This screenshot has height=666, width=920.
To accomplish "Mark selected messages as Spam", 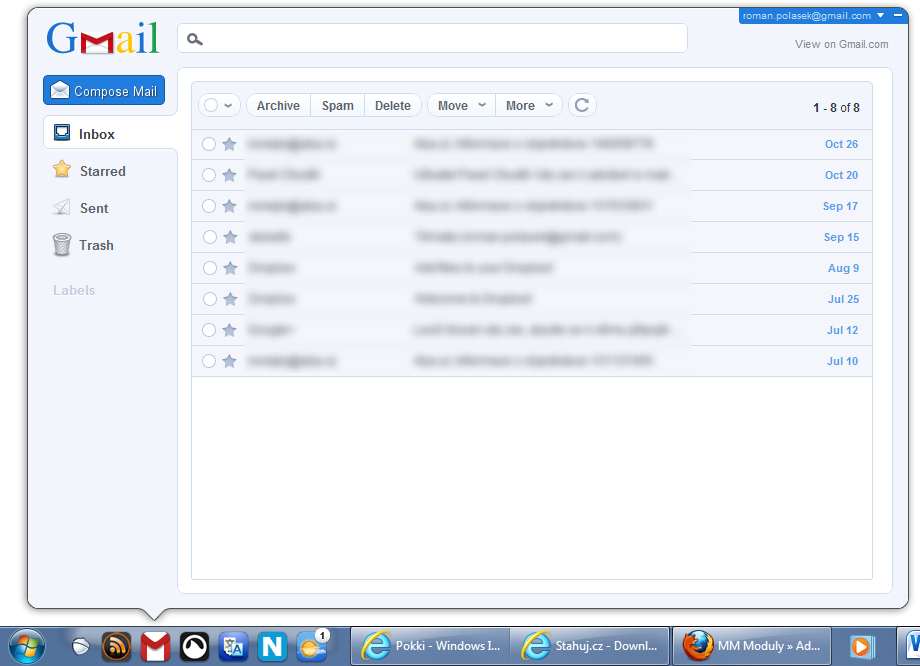I will click(x=337, y=106).
